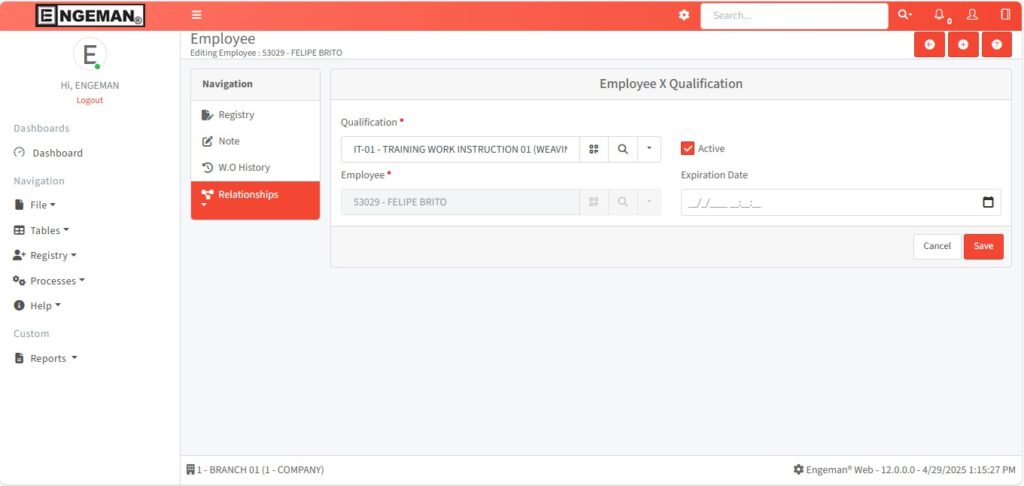The width and height of the screenshot is (1024, 486).
Task: Uncheck the Active checkbox
Action: (x=687, y=148)
